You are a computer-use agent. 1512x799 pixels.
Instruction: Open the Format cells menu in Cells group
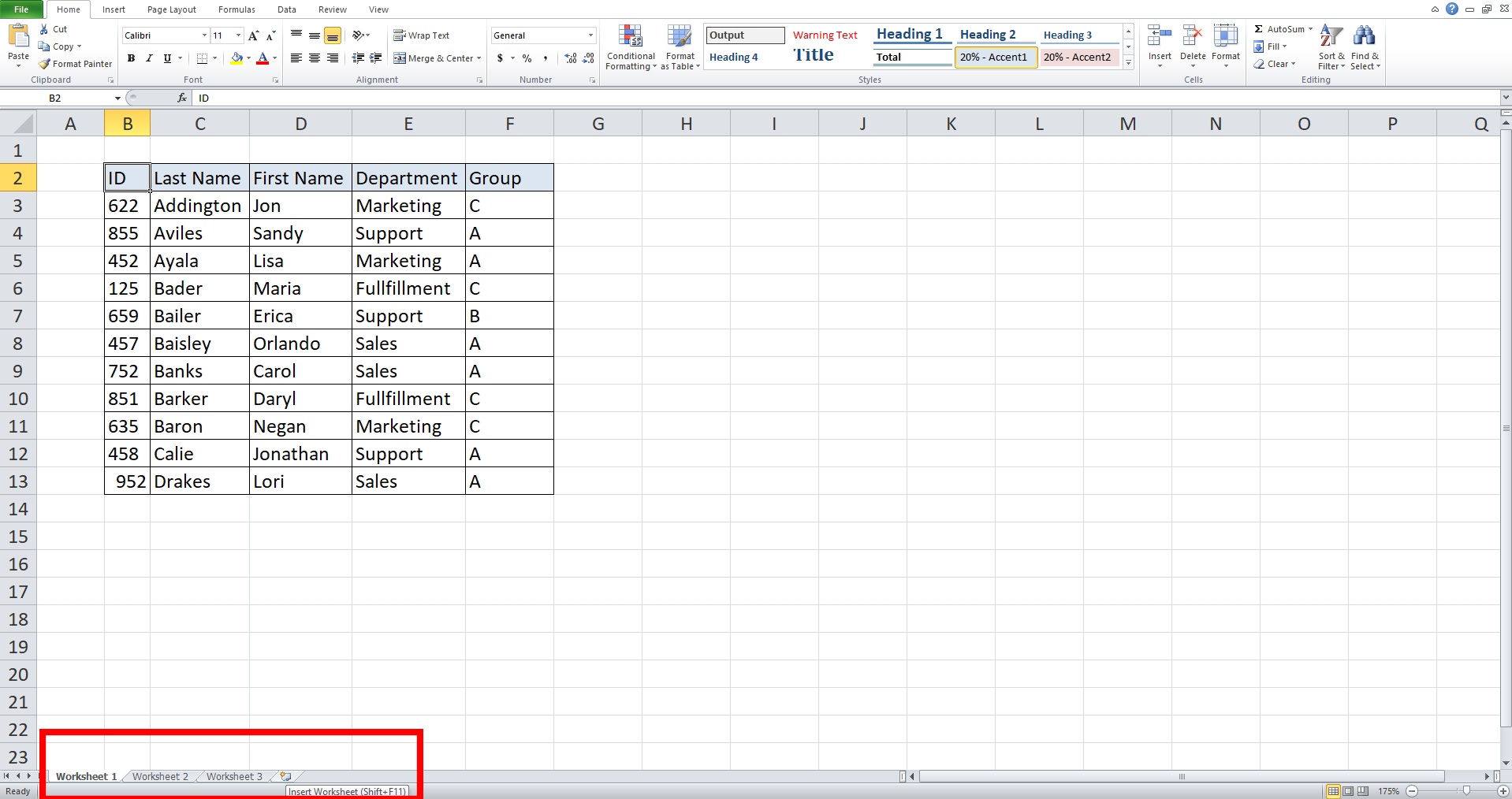point(1226,46)
